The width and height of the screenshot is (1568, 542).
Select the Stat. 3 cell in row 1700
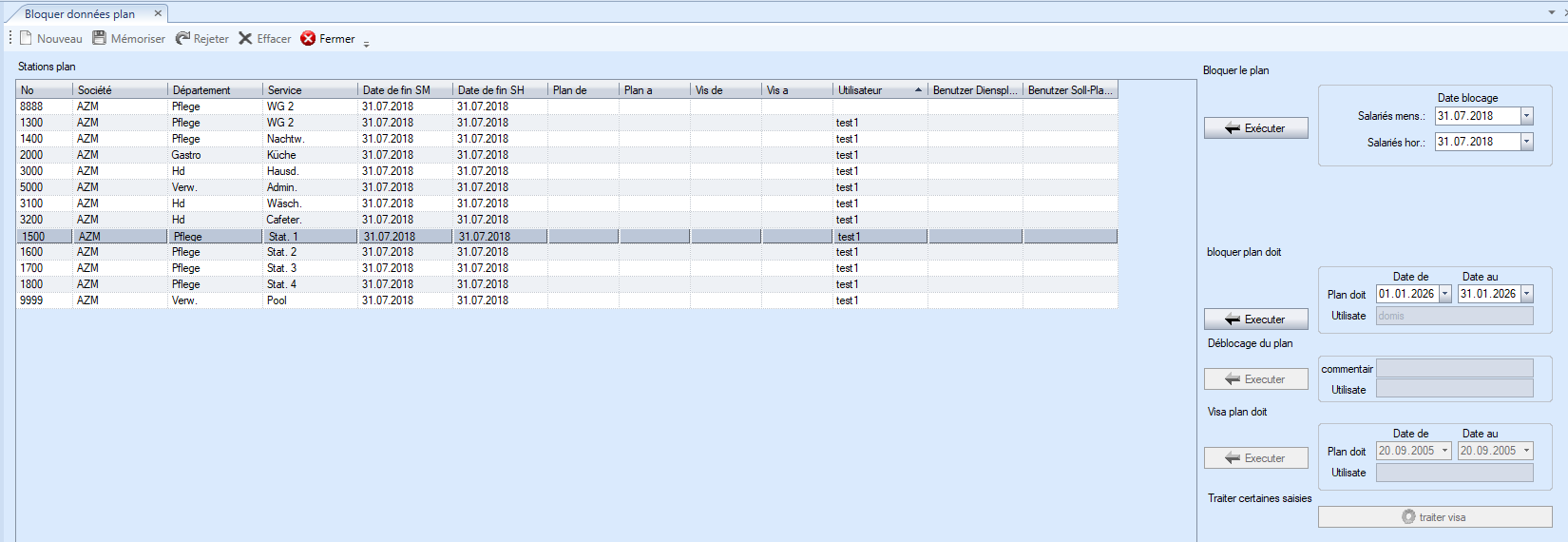coord(311,268)
